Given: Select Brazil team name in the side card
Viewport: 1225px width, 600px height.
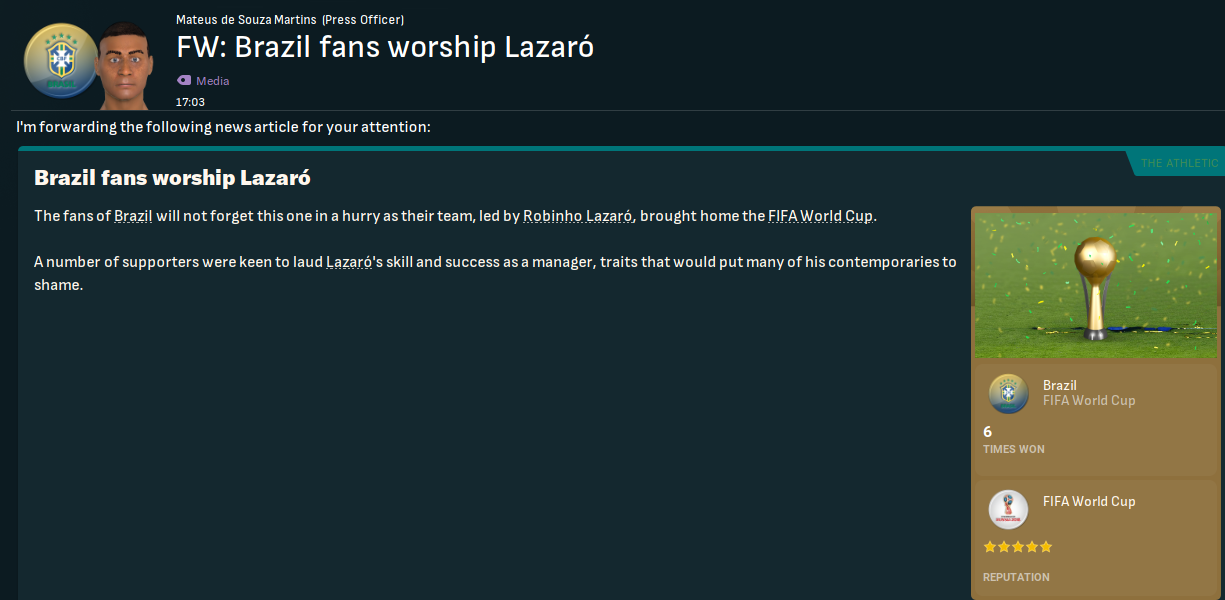Looking at the screenshot, I should point(1060,385).
